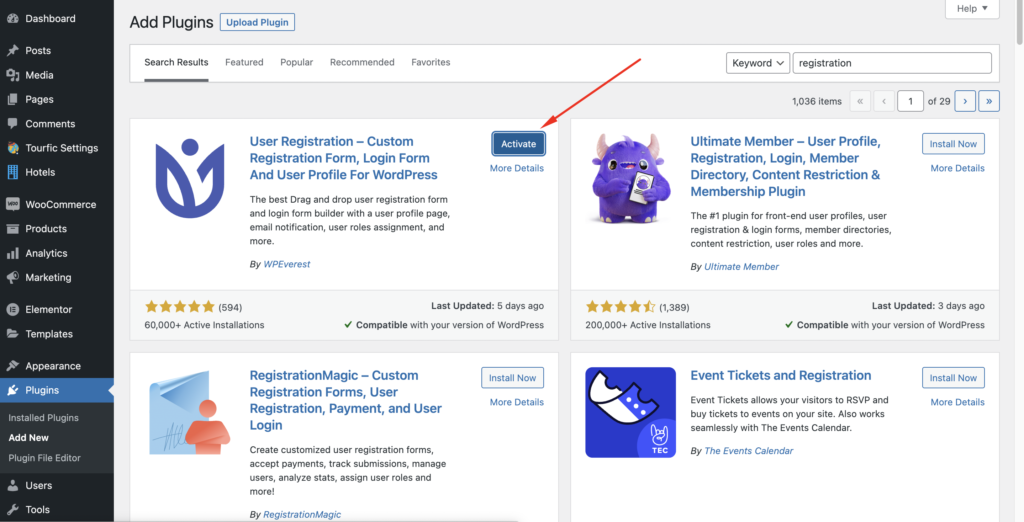Open the Marketing megaphone icon
This screenshot has width=1024, height=522.
[x=12, y=277]
